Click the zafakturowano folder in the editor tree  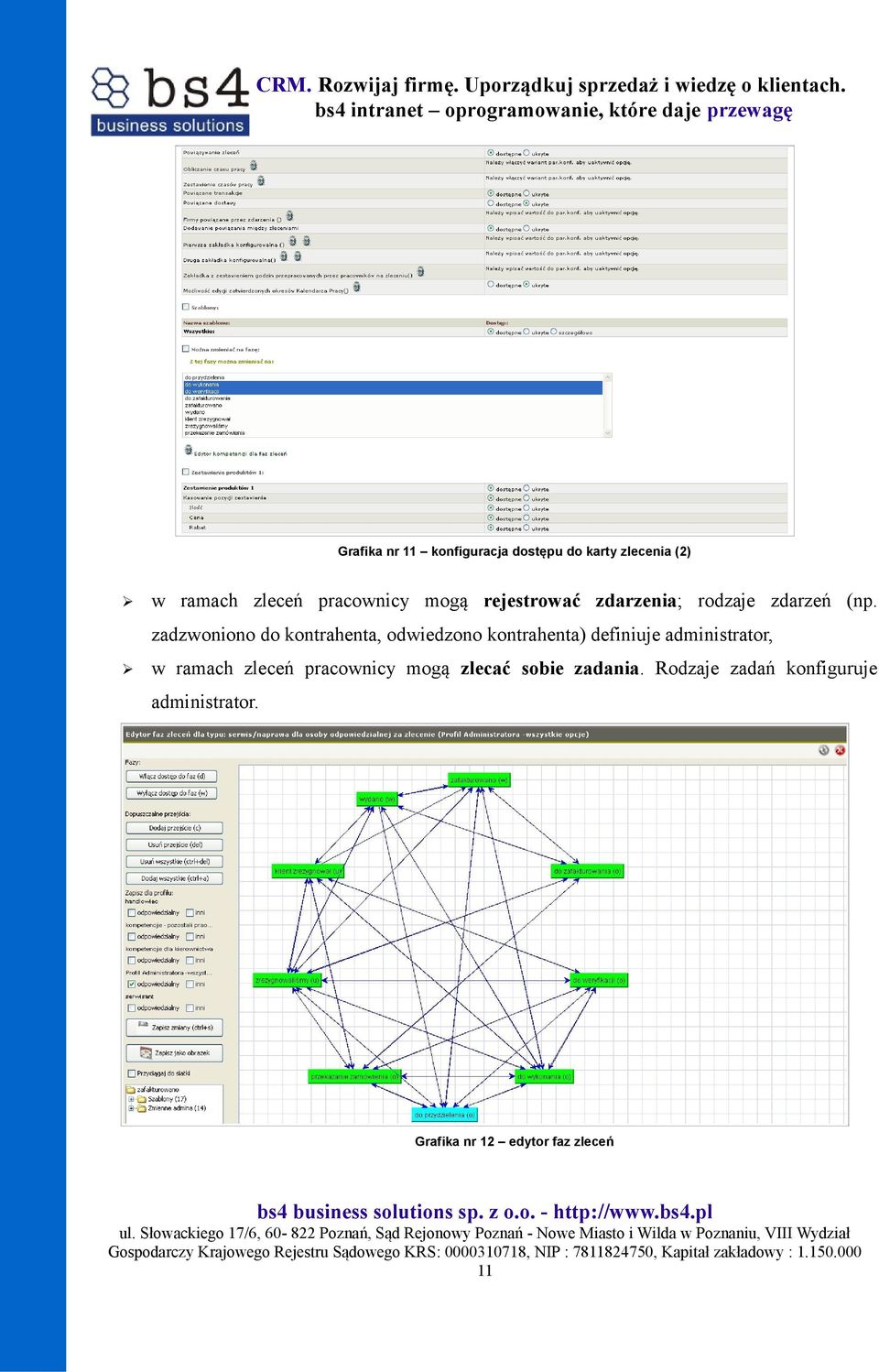point(130,1090)
